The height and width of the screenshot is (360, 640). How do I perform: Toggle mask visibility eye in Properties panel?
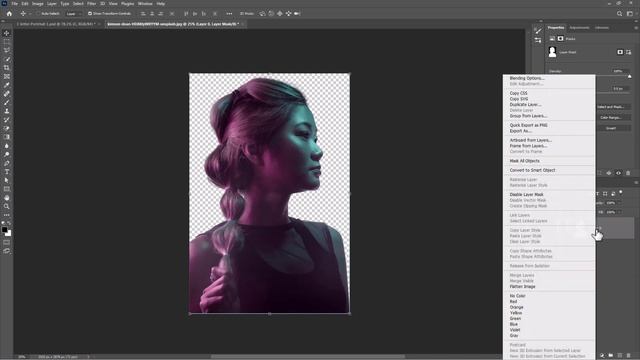point(618,173)
